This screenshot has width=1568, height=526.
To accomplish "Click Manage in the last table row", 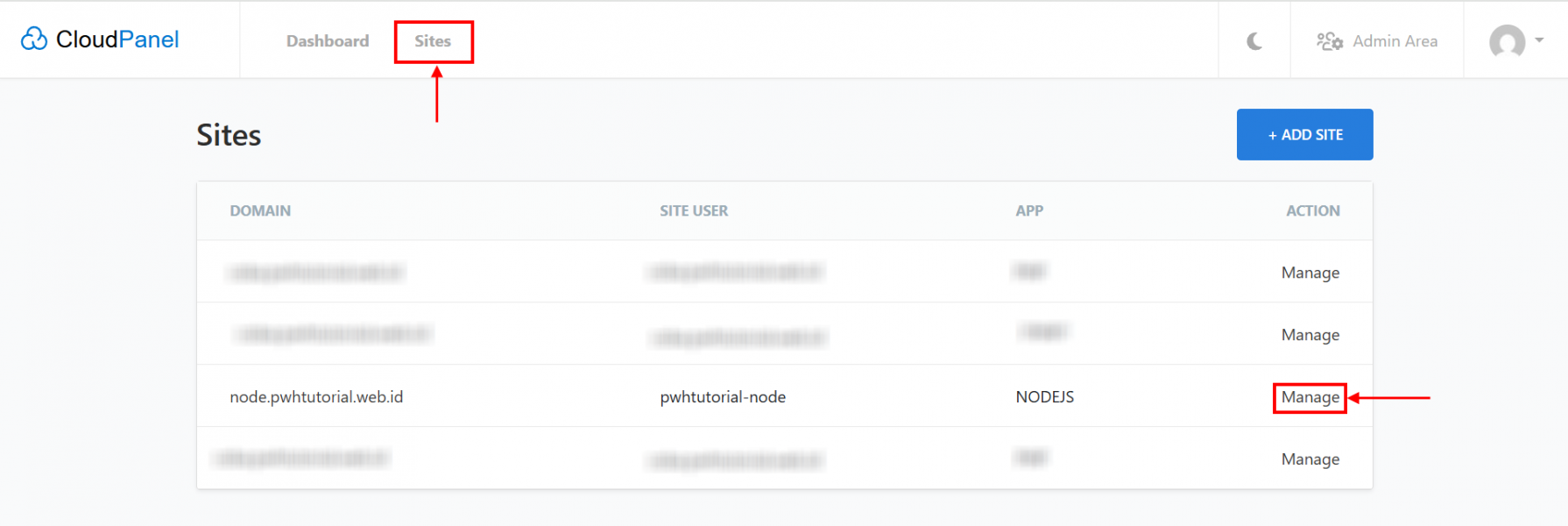I will tap(1310, 459).
